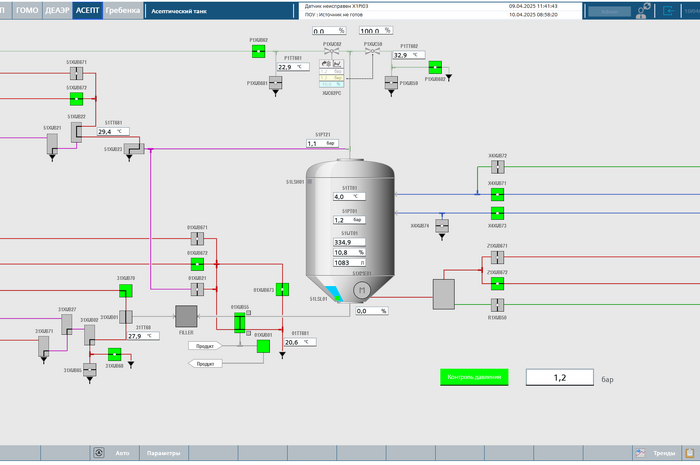The width and height of the screenshot is (700, 465).
Task: Click the FILLER unit block
Action: click(x=186, y=316)
